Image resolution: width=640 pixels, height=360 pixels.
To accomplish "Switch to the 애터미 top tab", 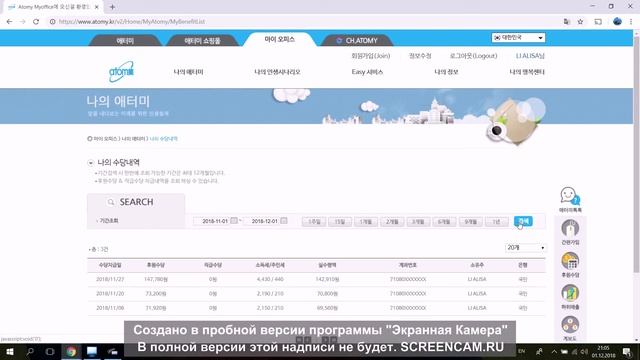I will 125,40.
